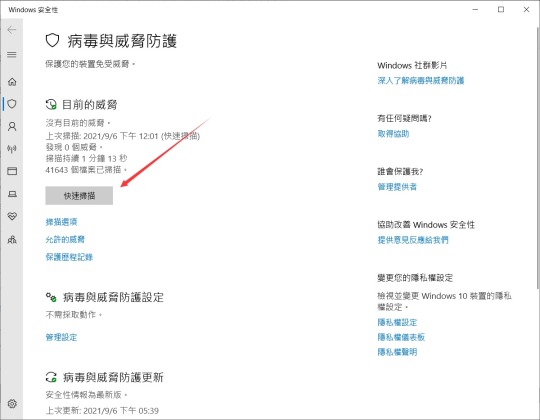The width and height of the screenshot is (540, 420).
Task: Click the 發現 0 個威脅 text
Action: [x=74, y=147]
